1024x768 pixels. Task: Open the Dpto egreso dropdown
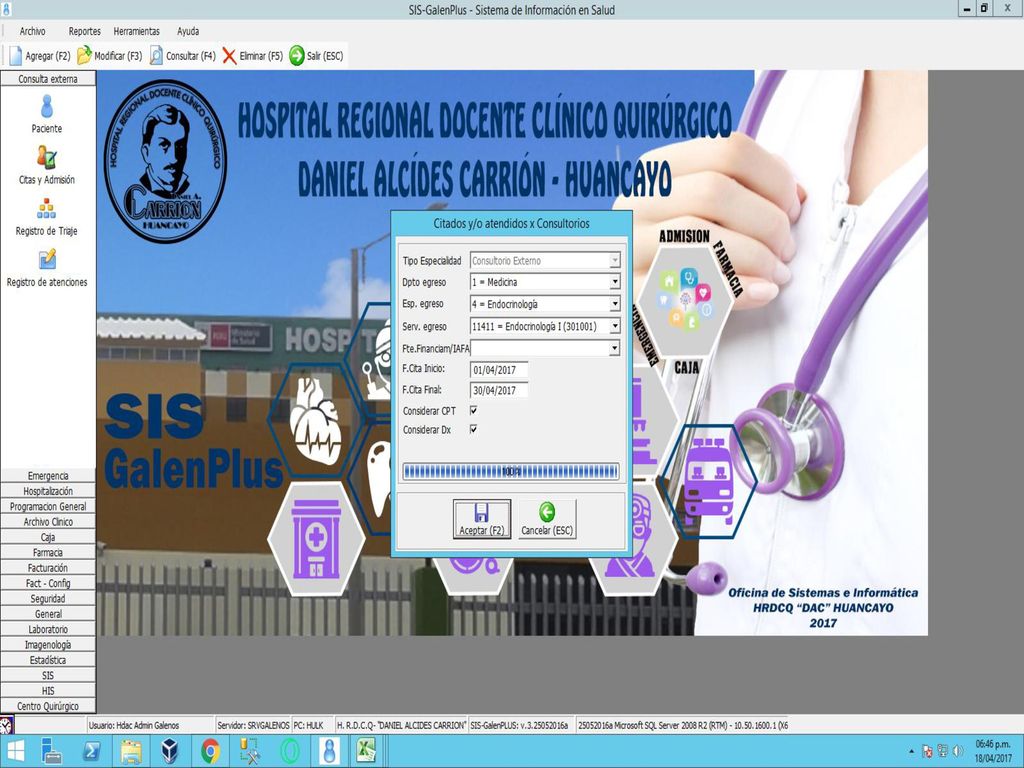click(614, 282)
